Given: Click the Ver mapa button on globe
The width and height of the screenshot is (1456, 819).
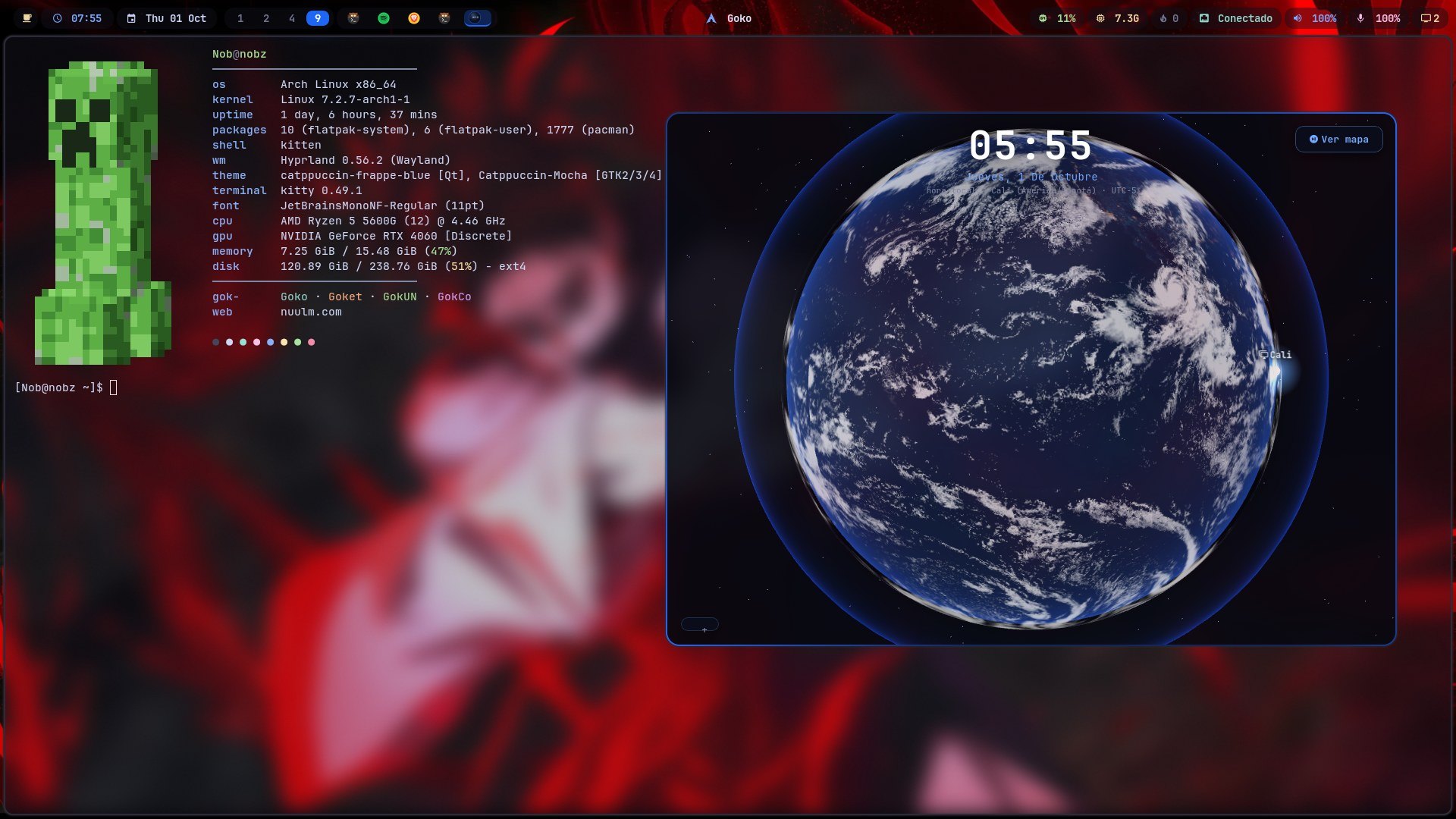Looking at the screenshot, I should tap(1338, 140).
